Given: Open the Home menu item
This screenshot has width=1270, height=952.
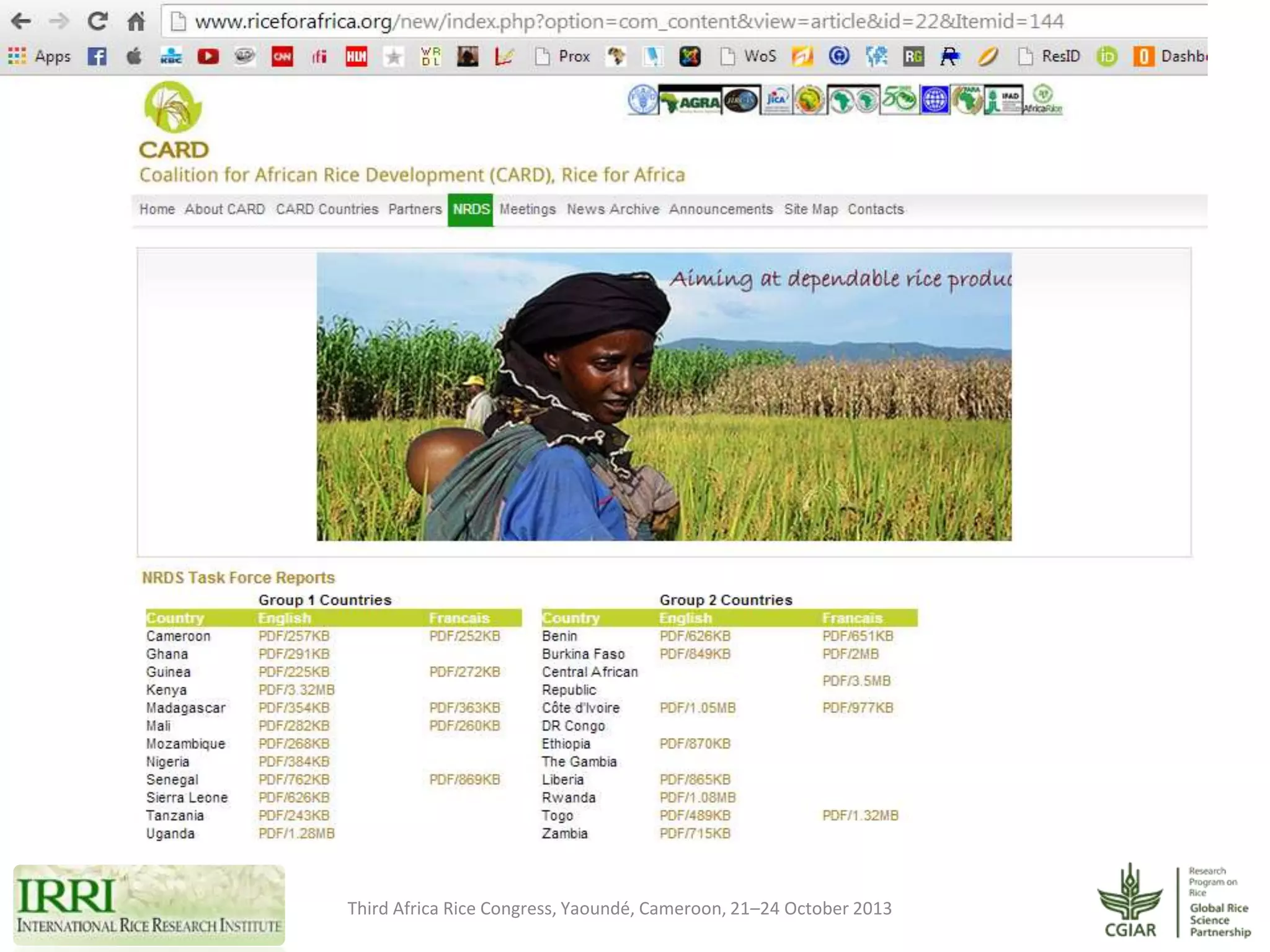Looking at the screenshot, I should click(157, 209).
